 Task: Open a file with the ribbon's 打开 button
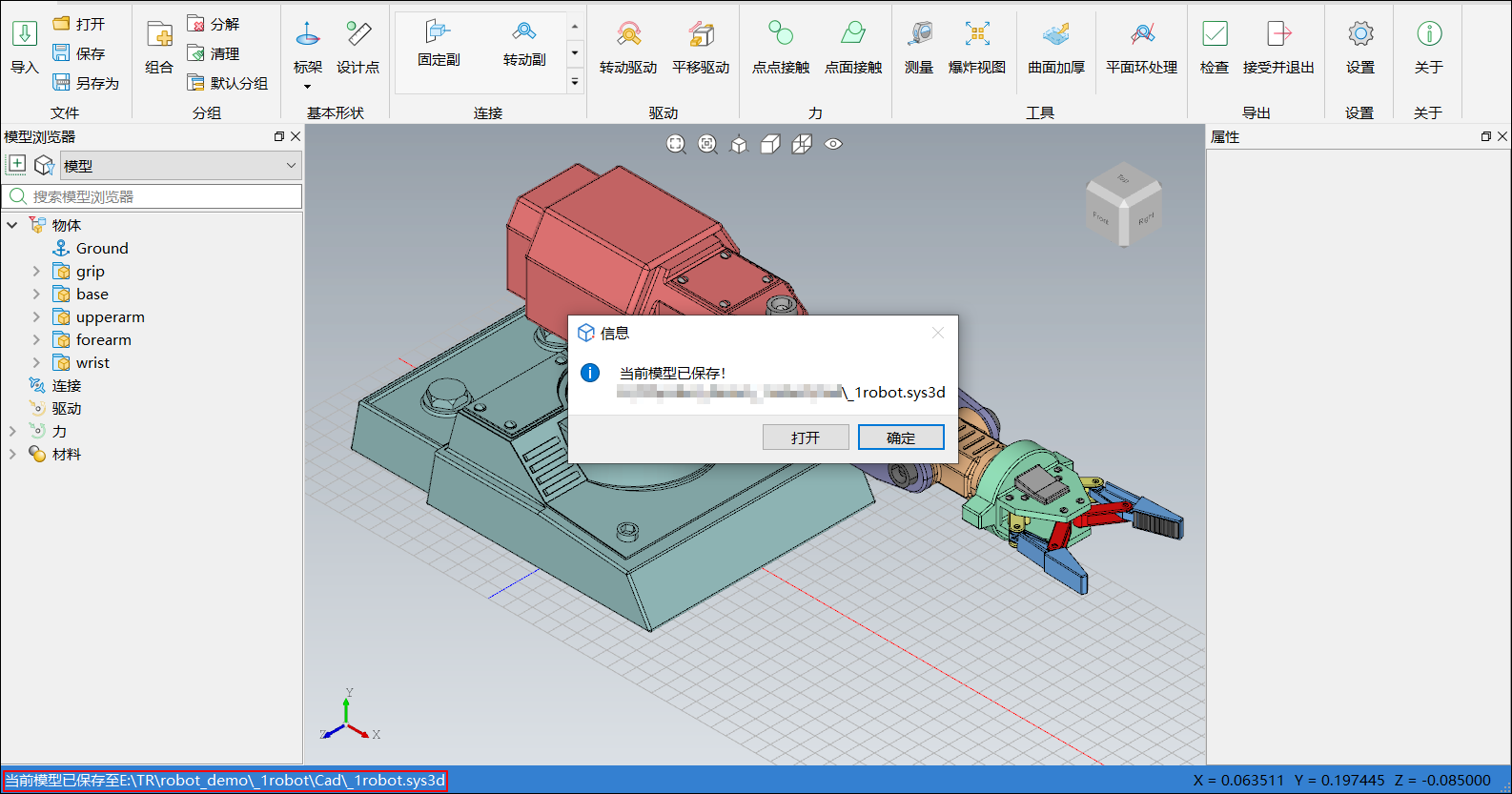[x=79, y=24]
